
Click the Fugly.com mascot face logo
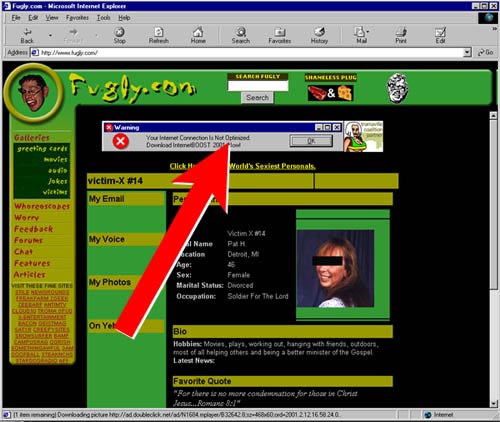tap(33, 93)
